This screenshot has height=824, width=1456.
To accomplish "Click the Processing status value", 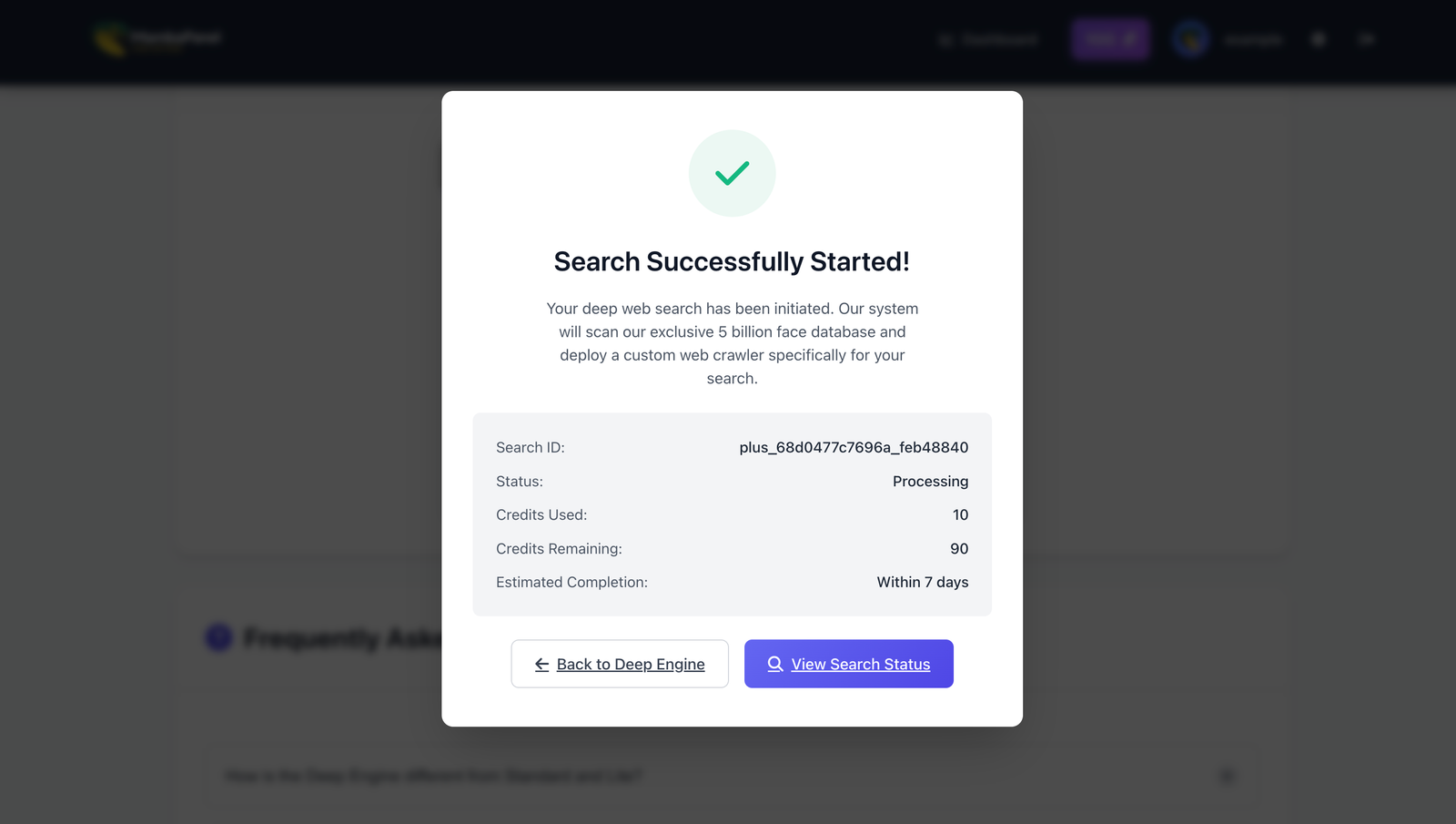I will [930, 481].
